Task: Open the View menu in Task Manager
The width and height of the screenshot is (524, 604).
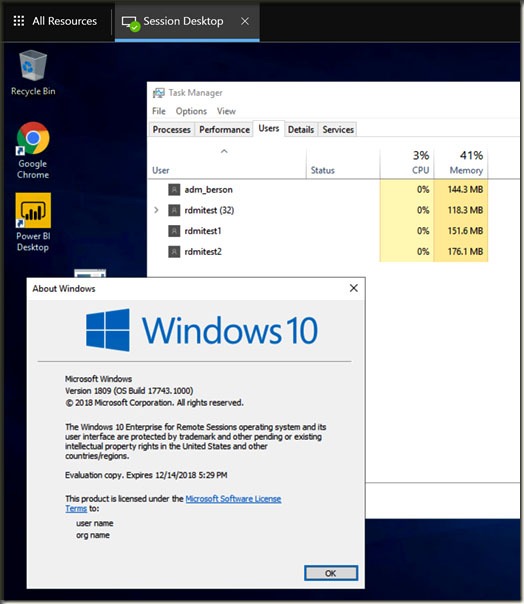Action: tap(226, 111)
